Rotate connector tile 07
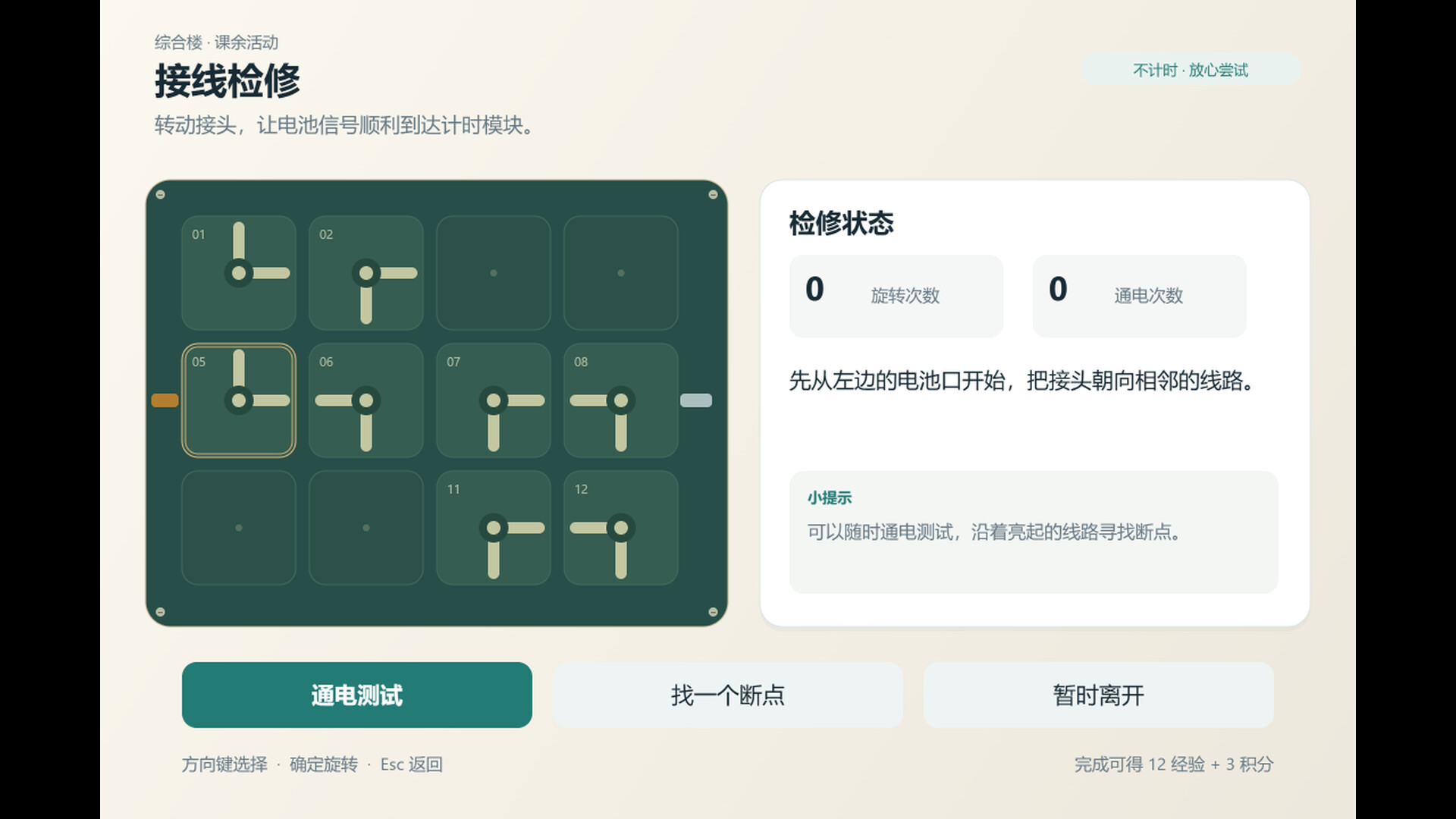The width and height of the screenshot is (1456, 819). (x=494, y=400)
